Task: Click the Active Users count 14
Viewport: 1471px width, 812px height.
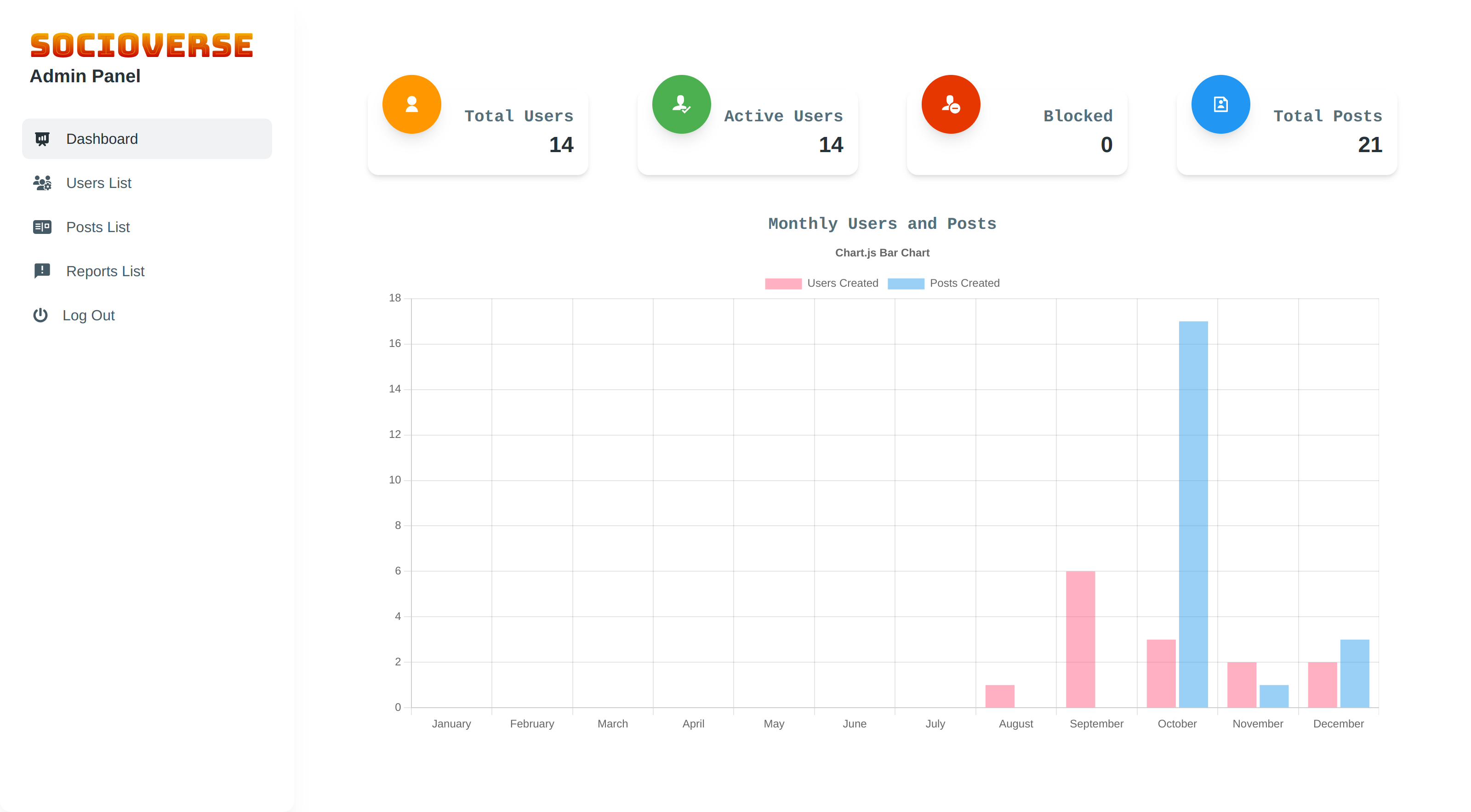Action: click(831, 144)
